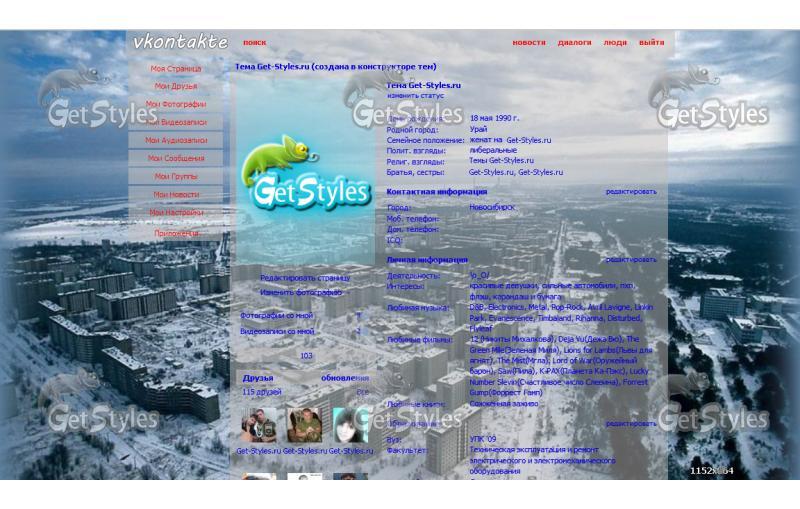Open Мои Настройки in sidebar
This screenshot has height=509, width=800.
[x=176, y=212]
